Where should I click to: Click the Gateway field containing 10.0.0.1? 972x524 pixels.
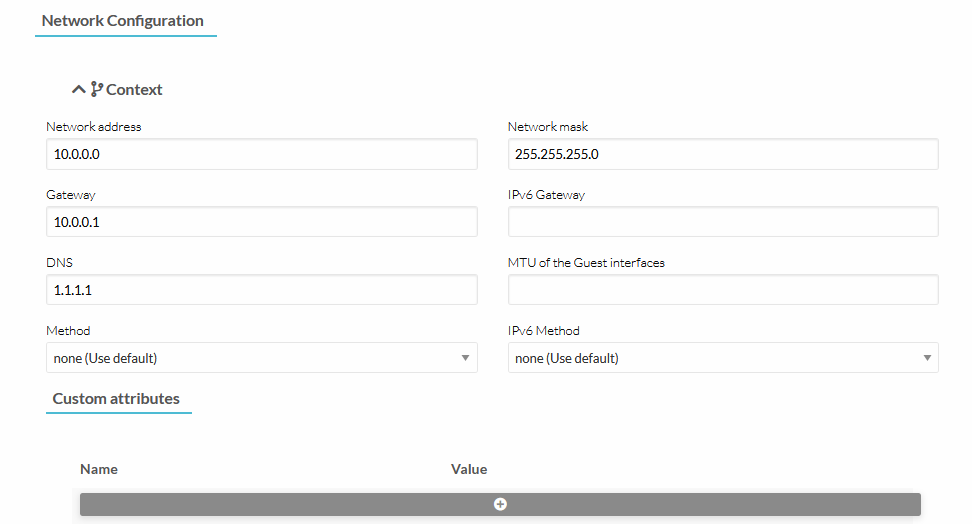point(261,222)
